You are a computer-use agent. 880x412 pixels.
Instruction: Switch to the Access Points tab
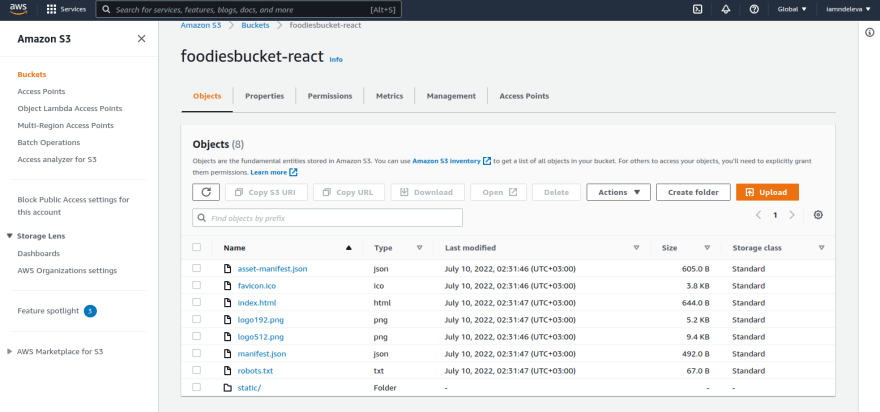524,96
